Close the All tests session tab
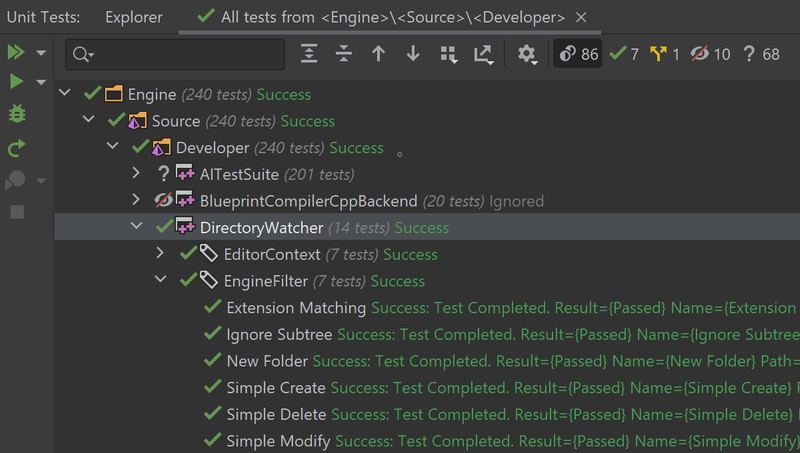Viewport: 800px width, 453px height. pyautogui.click(x=582, y=17)
